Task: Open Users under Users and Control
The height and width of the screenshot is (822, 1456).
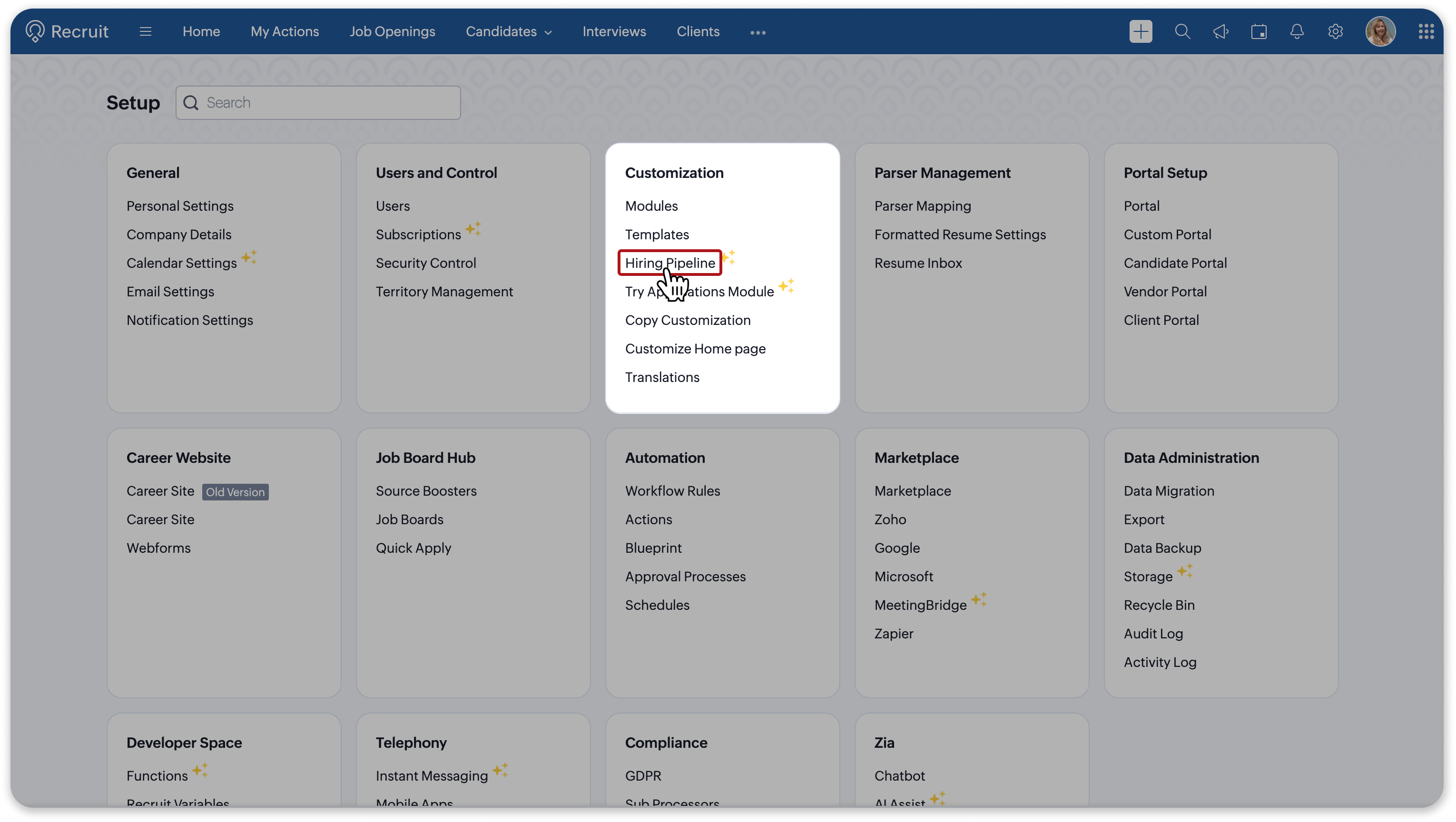Action: click(x=393, y=205)
